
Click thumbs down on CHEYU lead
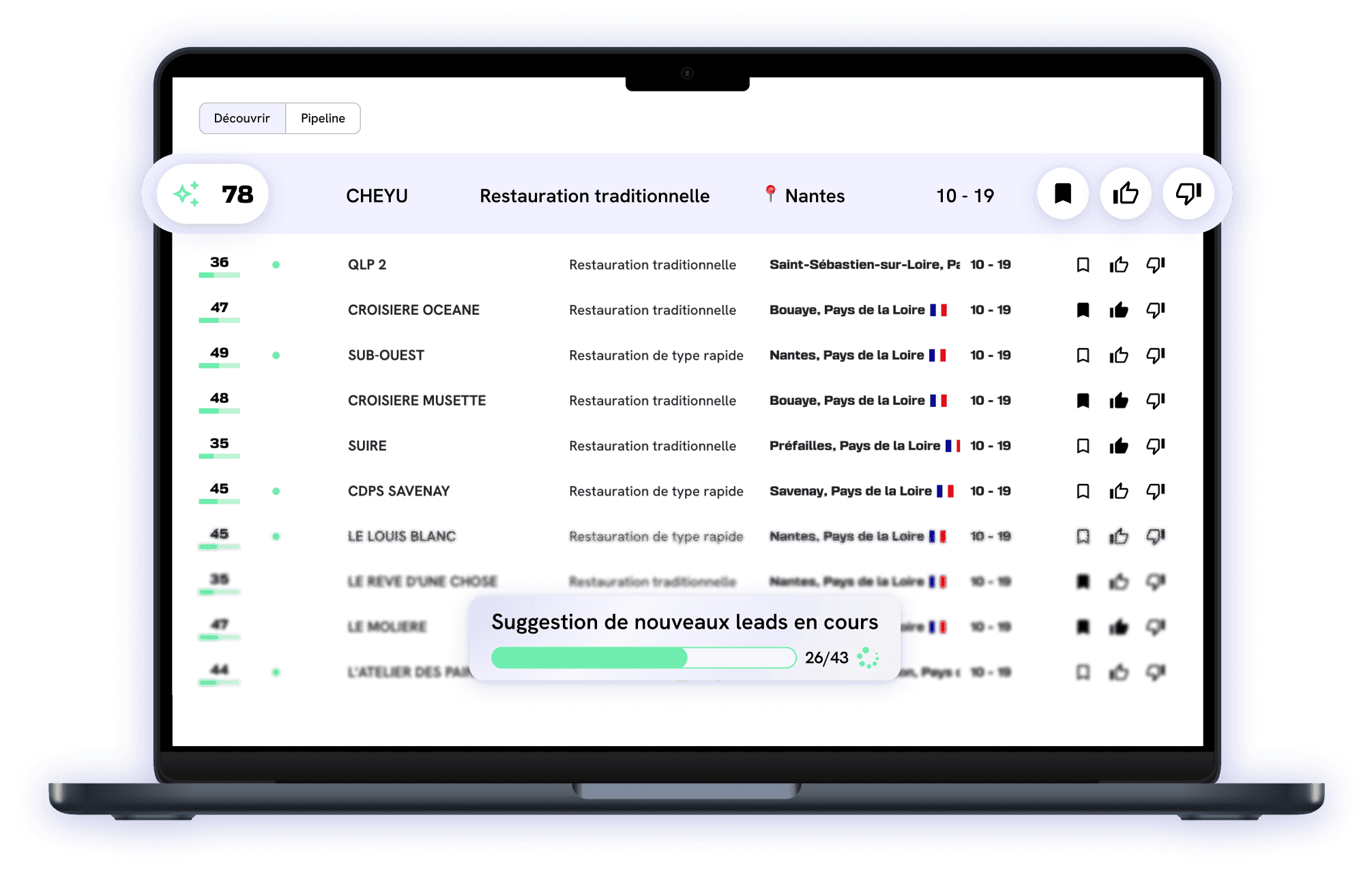(1188, 194)
